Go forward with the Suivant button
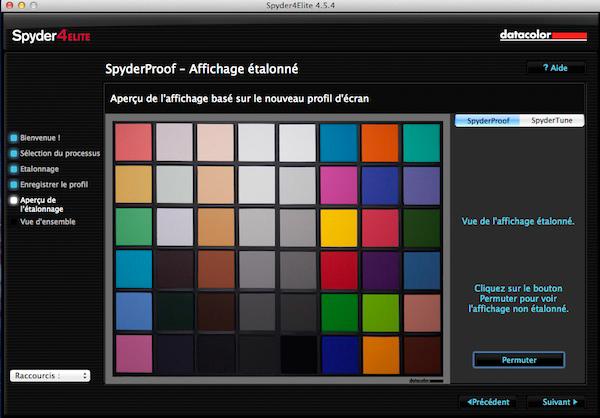 point(557,402)
